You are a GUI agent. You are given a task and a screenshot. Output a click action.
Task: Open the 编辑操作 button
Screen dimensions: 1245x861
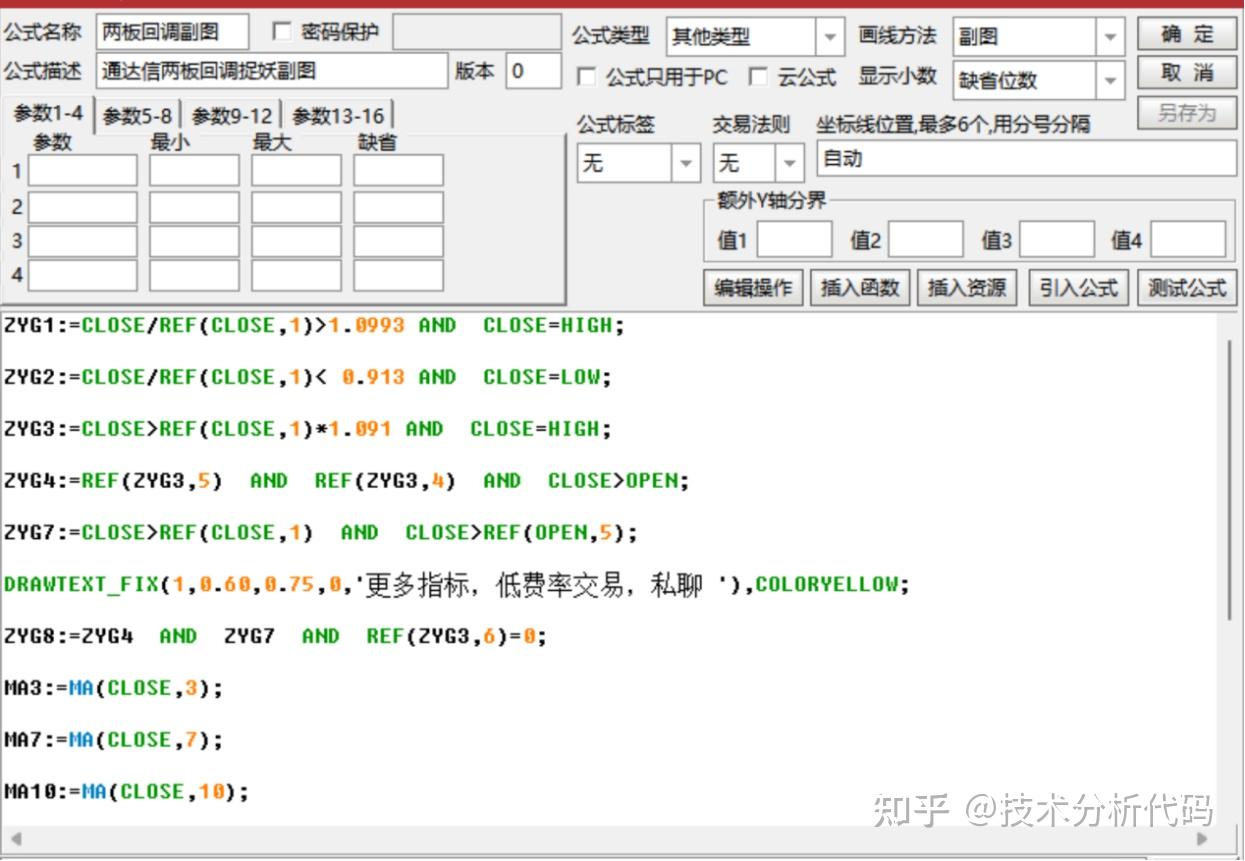tap(753, 288)
